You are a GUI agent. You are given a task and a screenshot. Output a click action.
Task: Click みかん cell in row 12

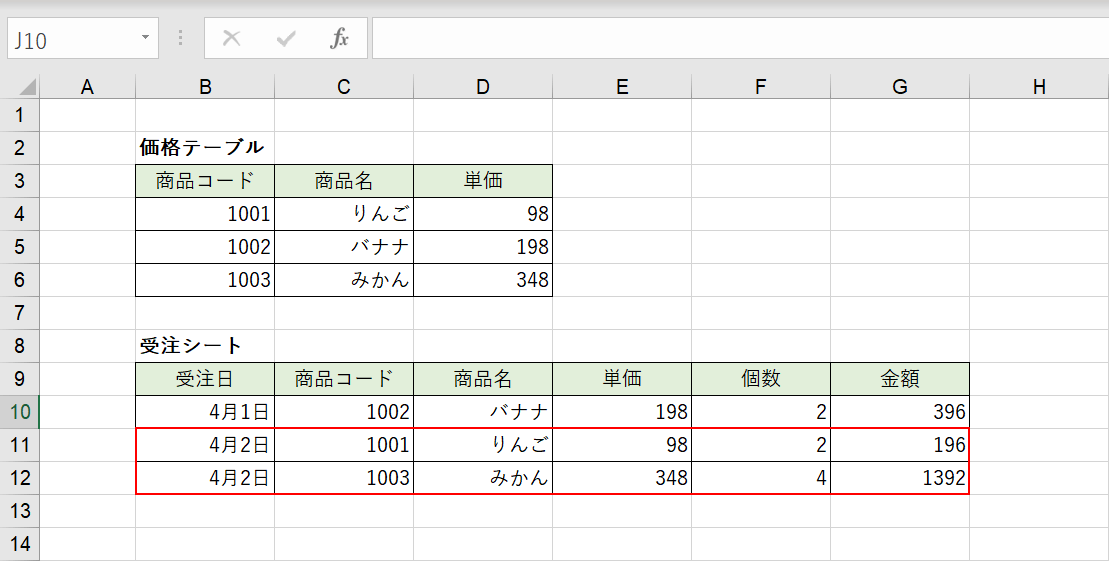482,478
